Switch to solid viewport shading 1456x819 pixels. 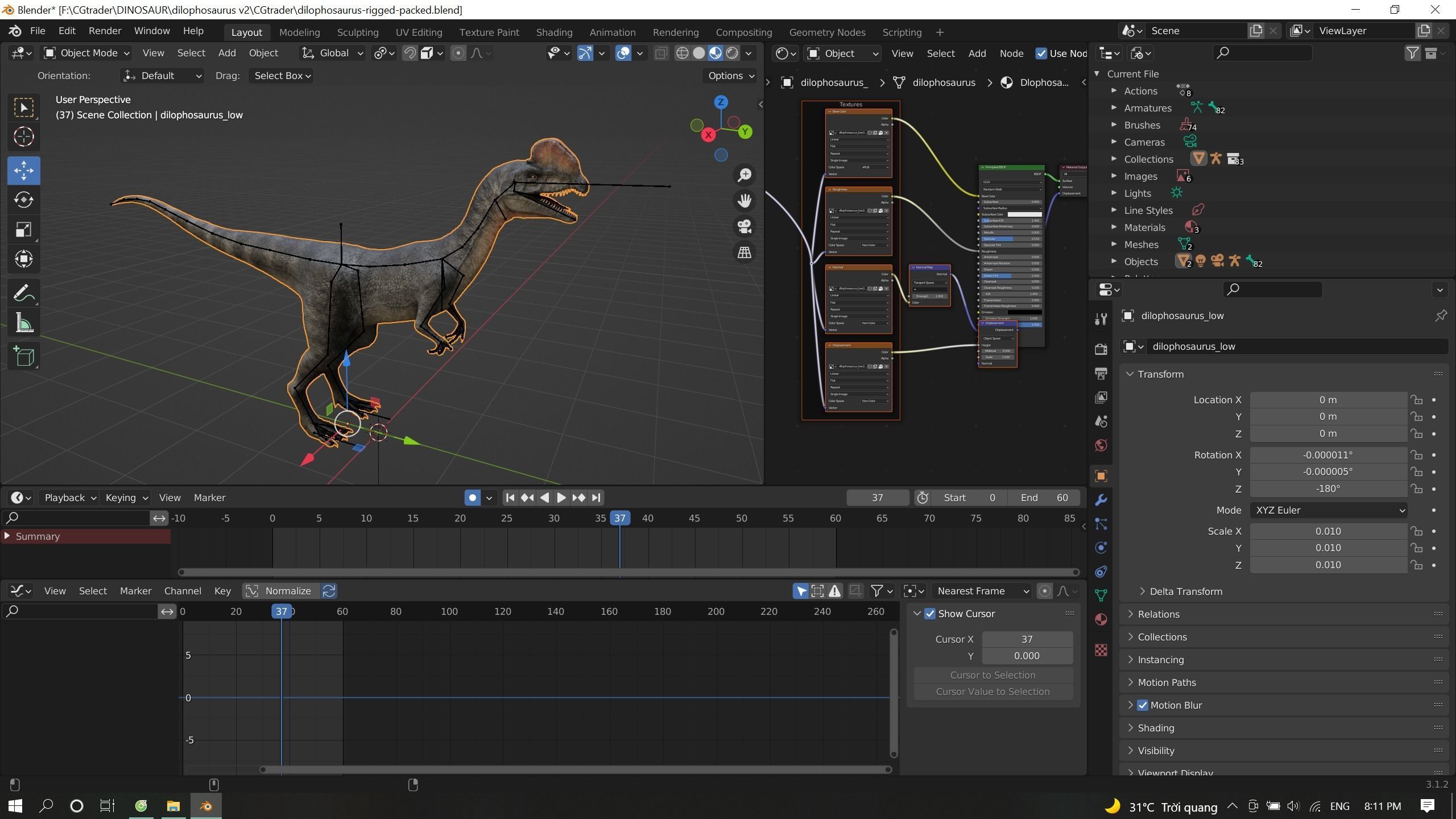(x=698, y=53)
